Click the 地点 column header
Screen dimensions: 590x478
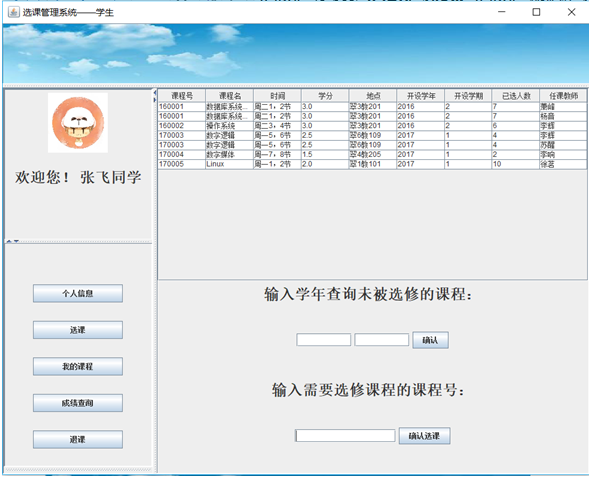pyautogui.click(x=373, y=96)
